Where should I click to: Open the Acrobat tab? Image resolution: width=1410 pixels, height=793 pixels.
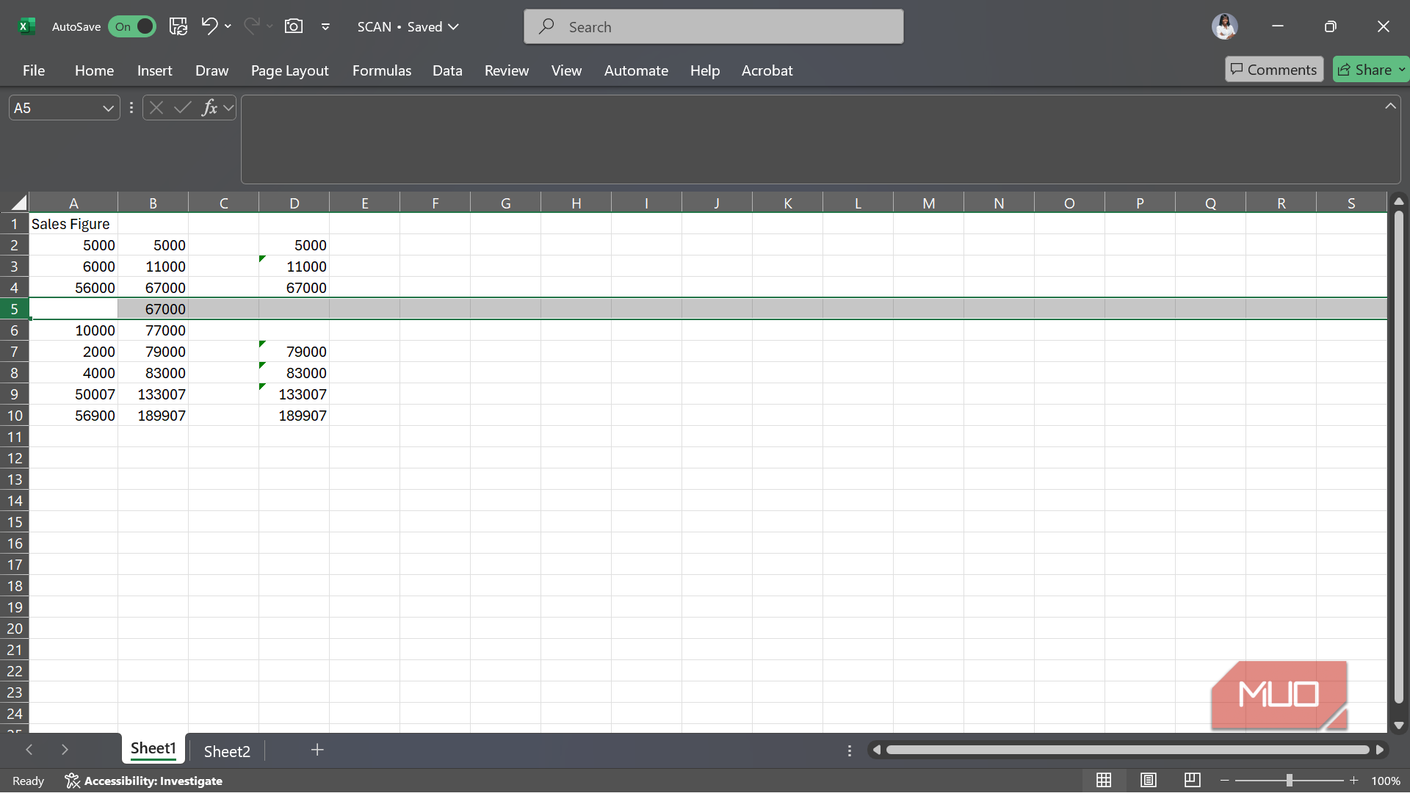click(x=767, y=70)
